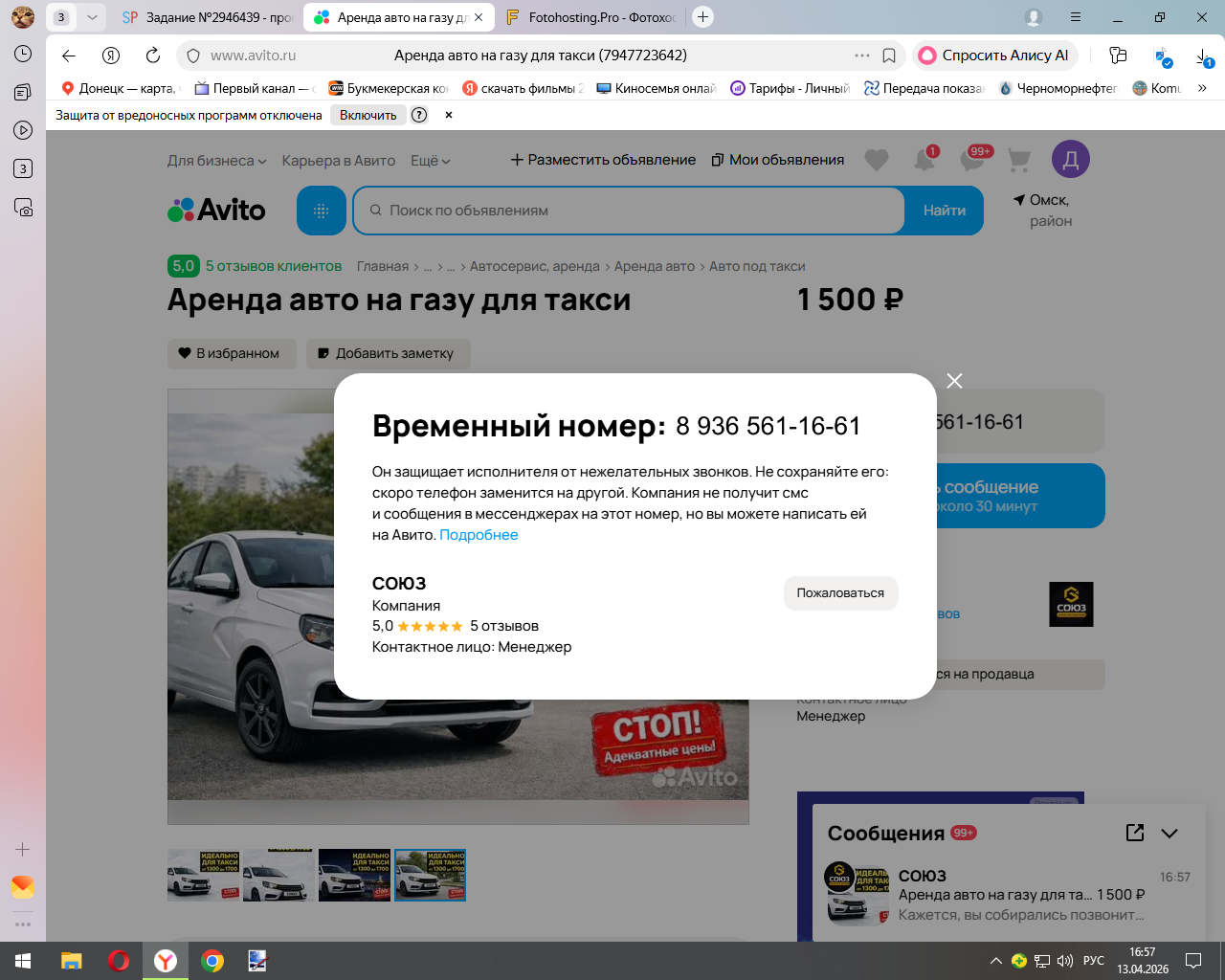Image resolution: width=1225 pixels, height=980 pixels.
Task: Ask Alice AI button
Action: 995,56
